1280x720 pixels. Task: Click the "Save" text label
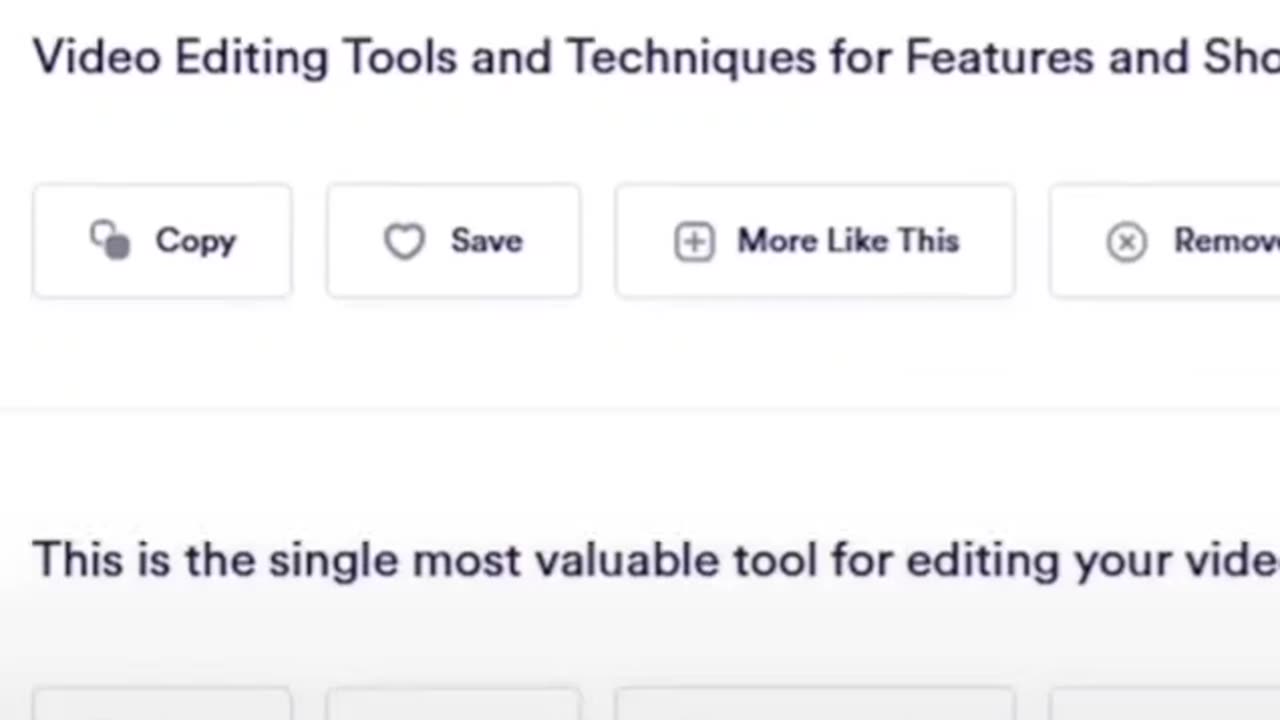(486, 241)
